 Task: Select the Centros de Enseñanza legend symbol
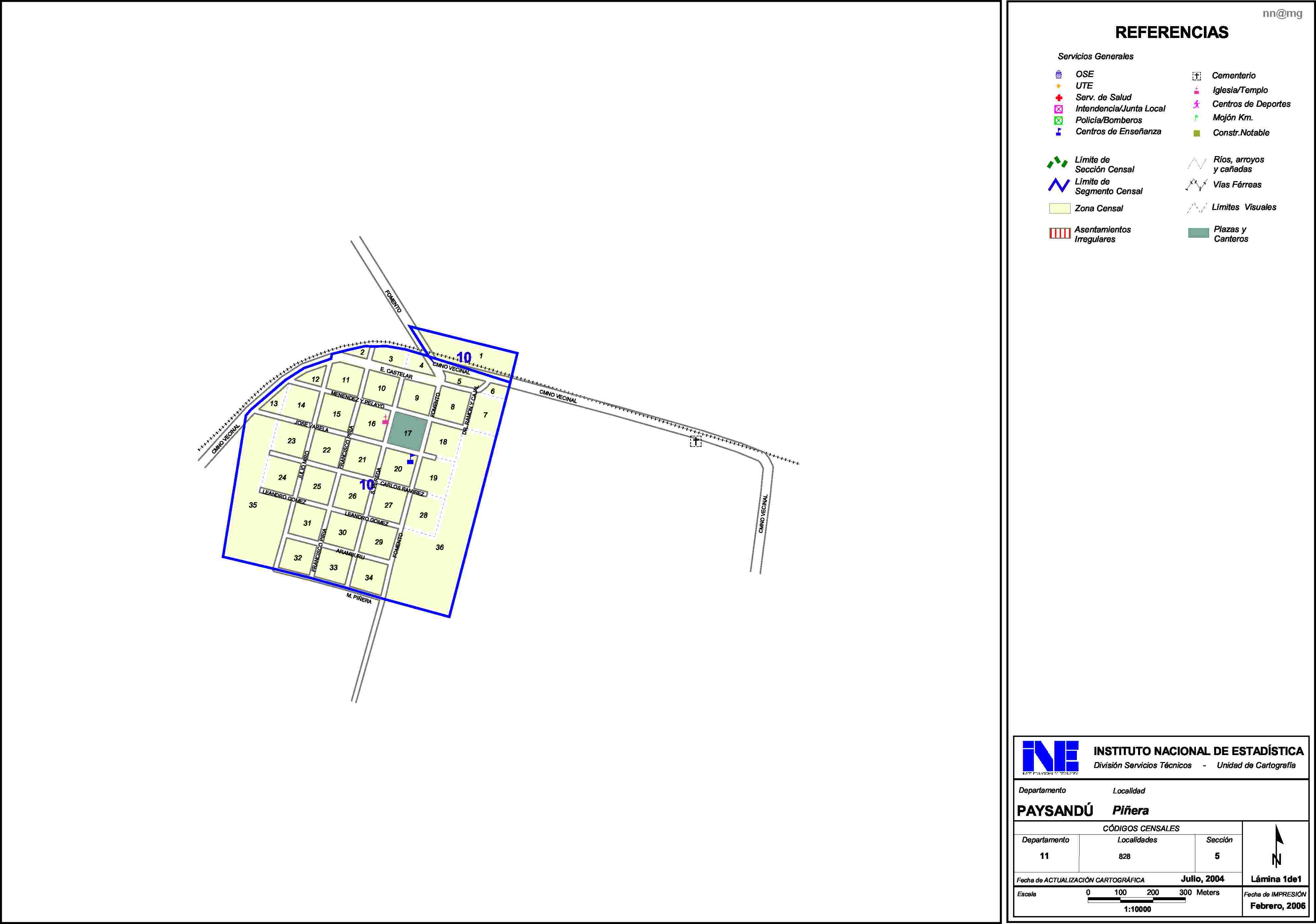pyautogui.click(x=1059, y=132)
